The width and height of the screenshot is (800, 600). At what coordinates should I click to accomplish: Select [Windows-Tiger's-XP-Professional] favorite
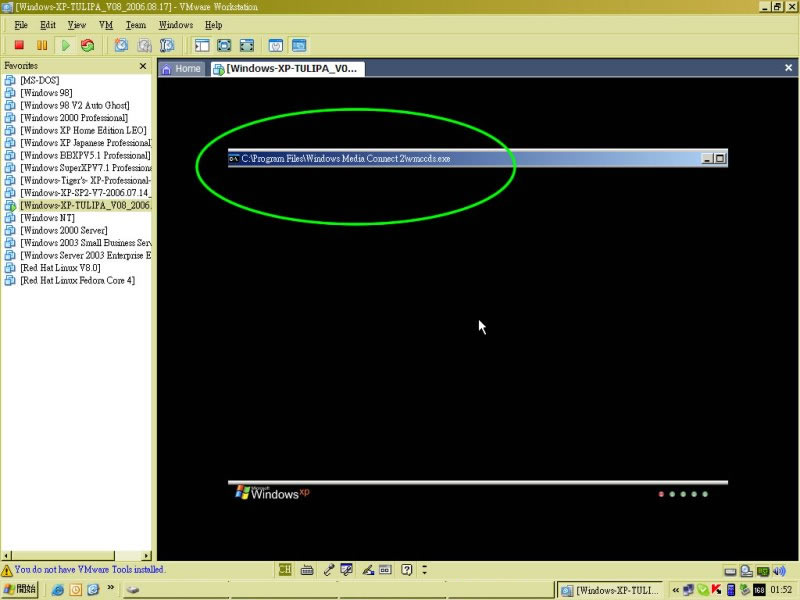coord(85,180)
